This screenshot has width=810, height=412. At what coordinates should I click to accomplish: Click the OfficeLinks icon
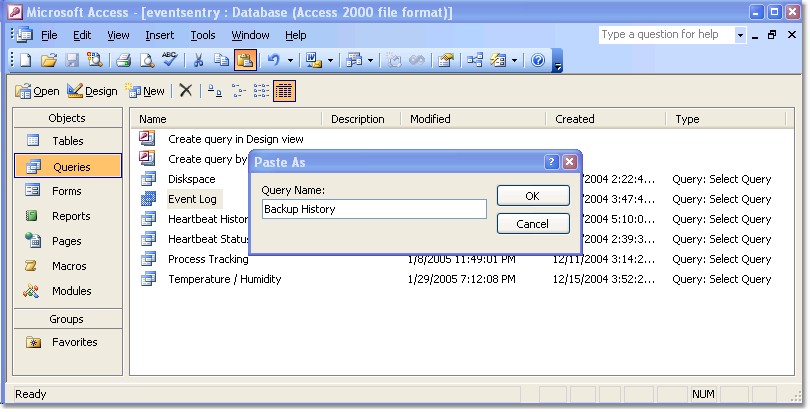click(314, 60)
